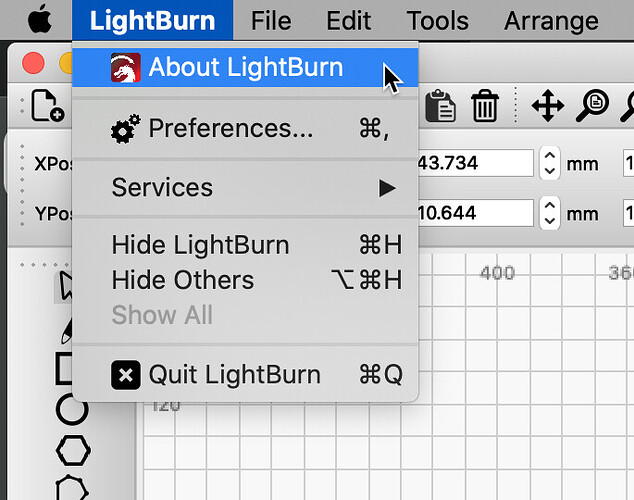
Task: Click the YPos value stepper arrows
Action: (550, 212)
